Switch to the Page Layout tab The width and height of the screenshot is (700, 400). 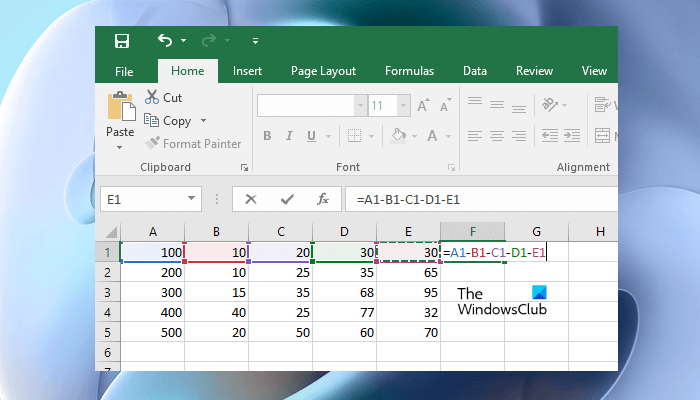(x=323, y=71)
